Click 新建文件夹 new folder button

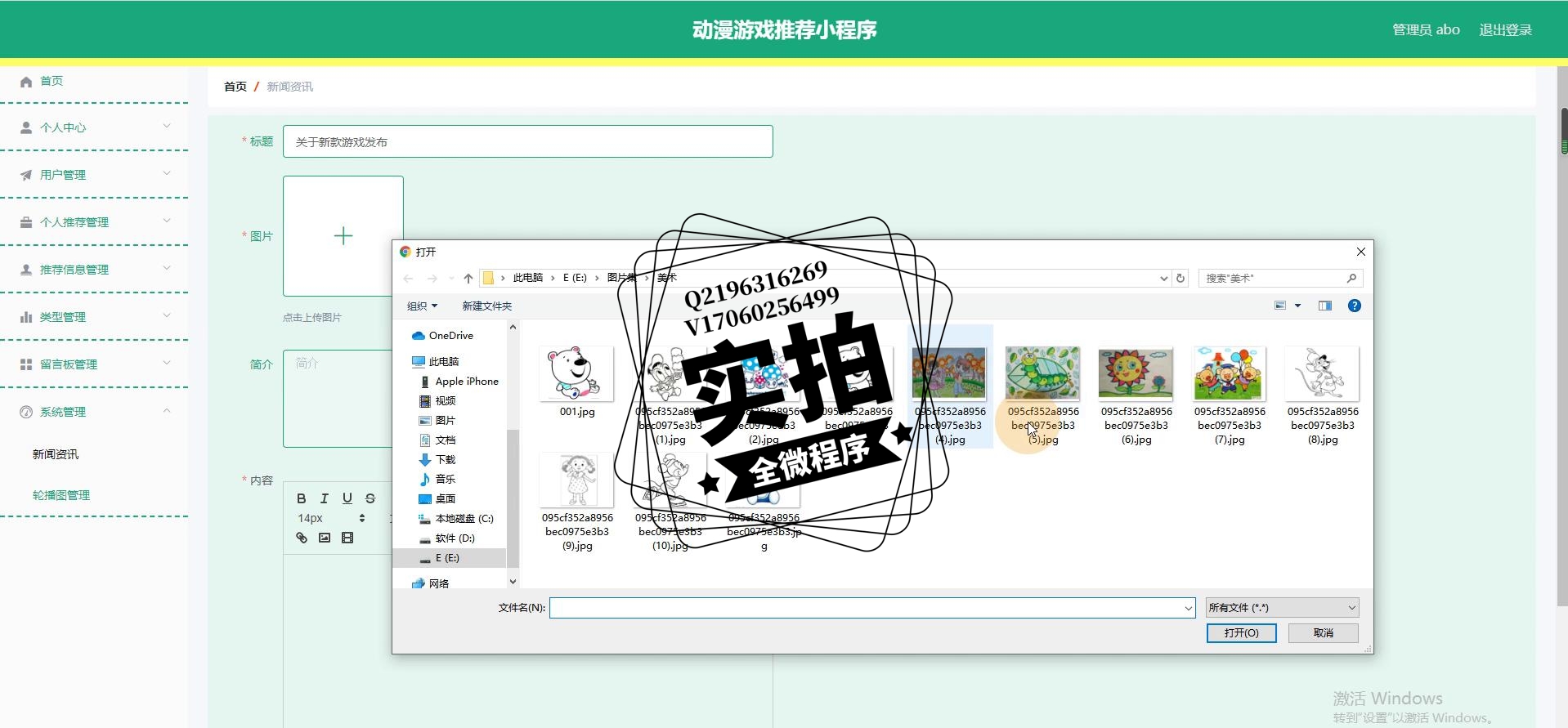point(487,306)
